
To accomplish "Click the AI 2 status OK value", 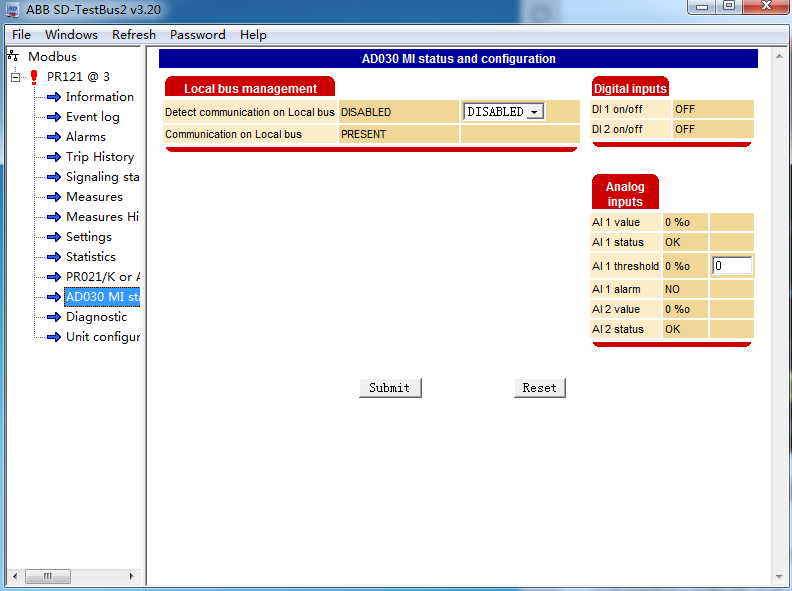I will pyautogui.click(x=673, y=329).
